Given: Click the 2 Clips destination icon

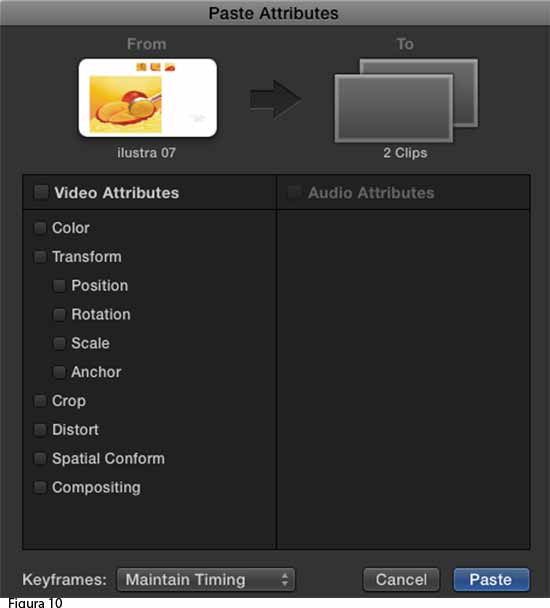Looking at the screenshot, I should click(406, 101).
